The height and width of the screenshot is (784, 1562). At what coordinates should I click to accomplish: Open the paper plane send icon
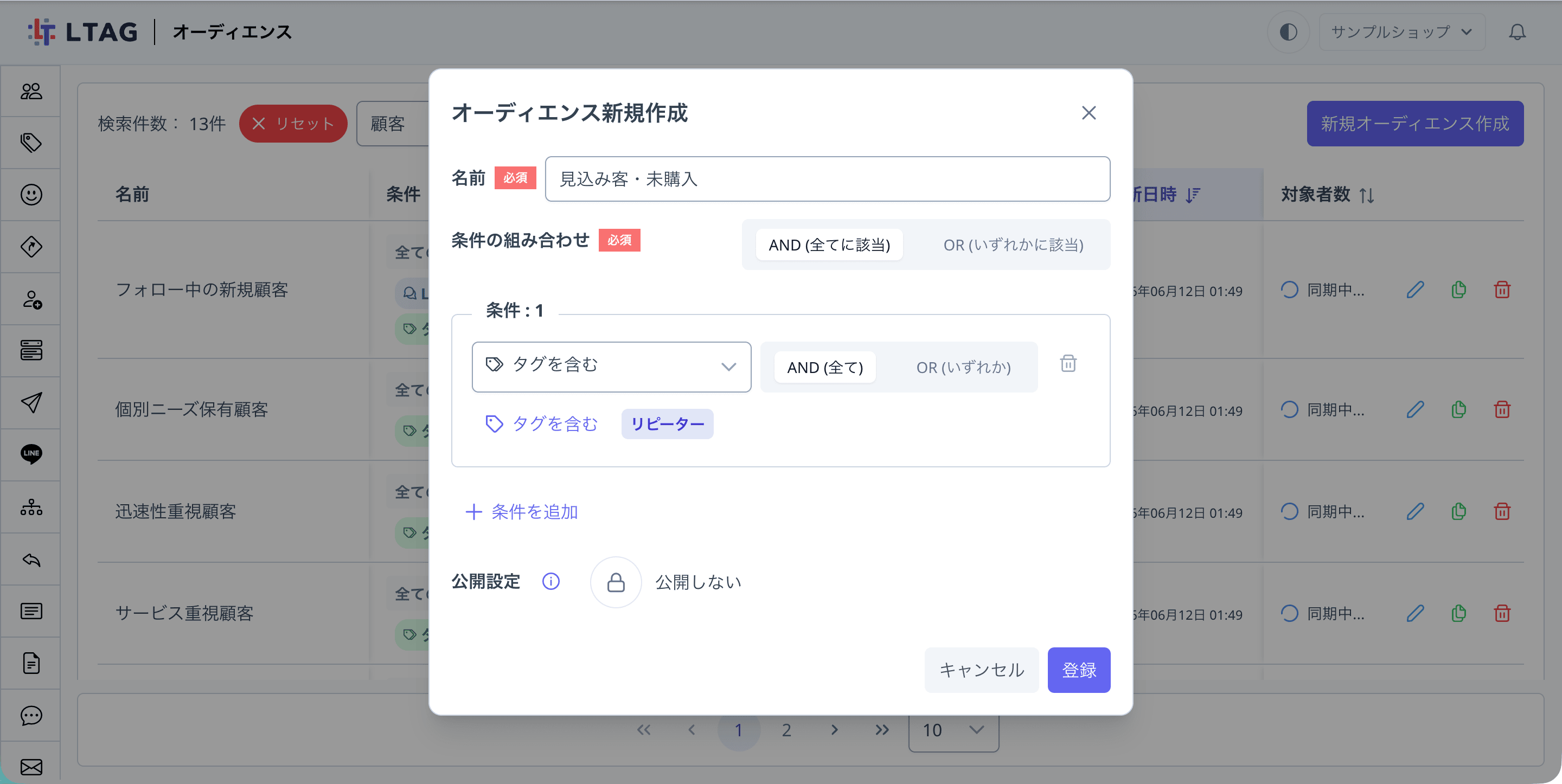pos(31,402)
